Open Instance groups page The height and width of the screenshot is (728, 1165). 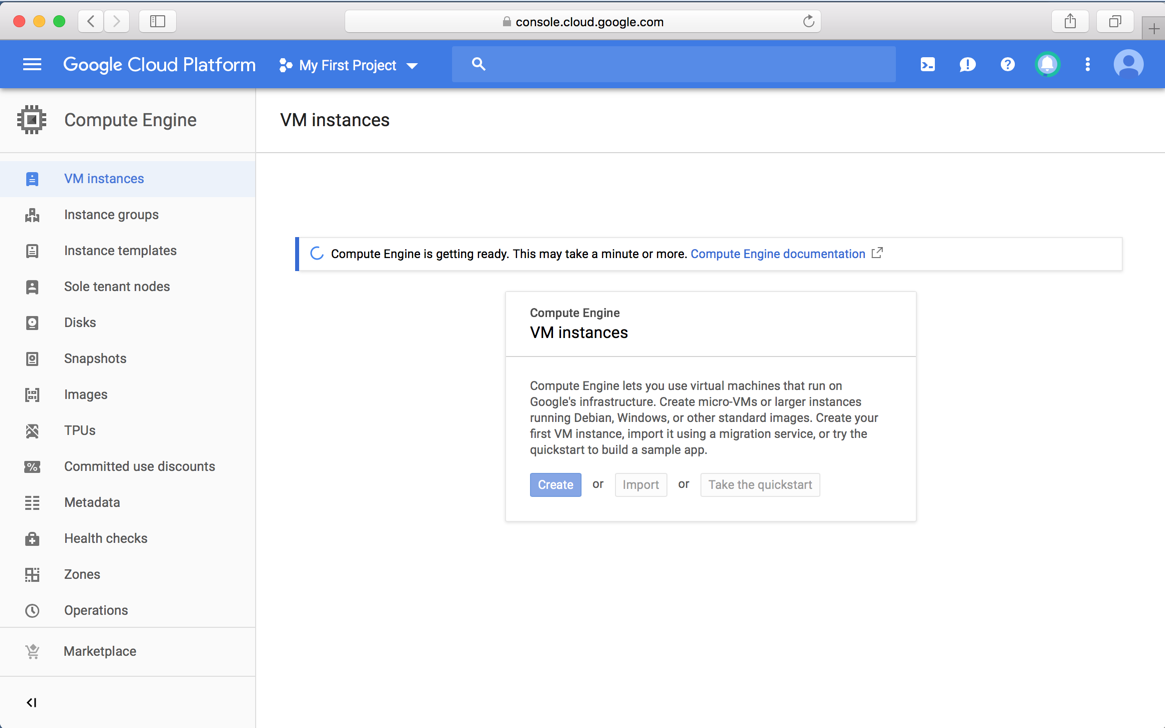point(127,215)
